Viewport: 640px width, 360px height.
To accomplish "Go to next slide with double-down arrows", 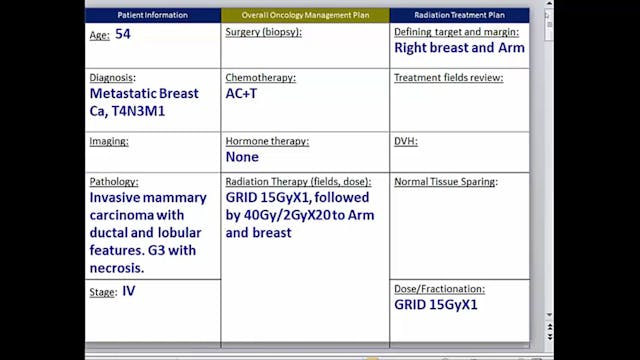I will pyautogui.click(x=549, y=336).
